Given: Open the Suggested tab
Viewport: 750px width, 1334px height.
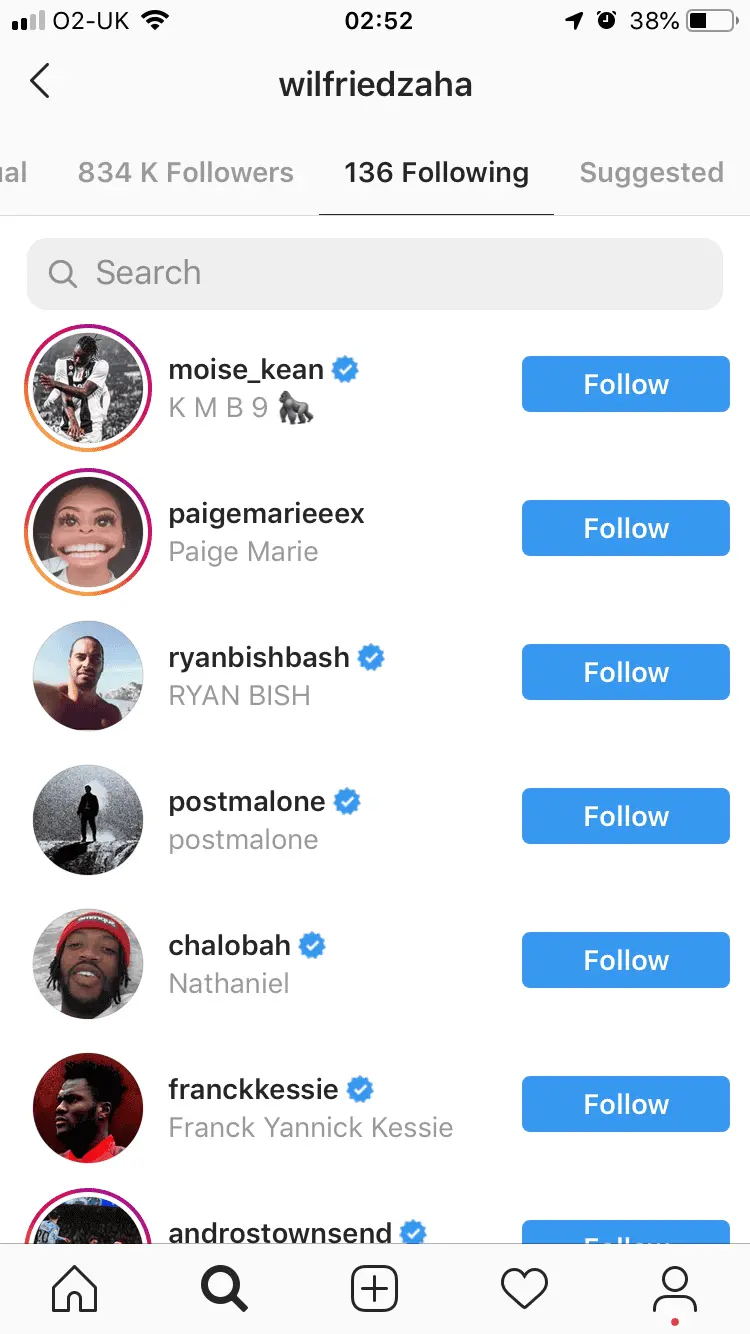Looking at the screenshot, I should [x=651, y=173].
